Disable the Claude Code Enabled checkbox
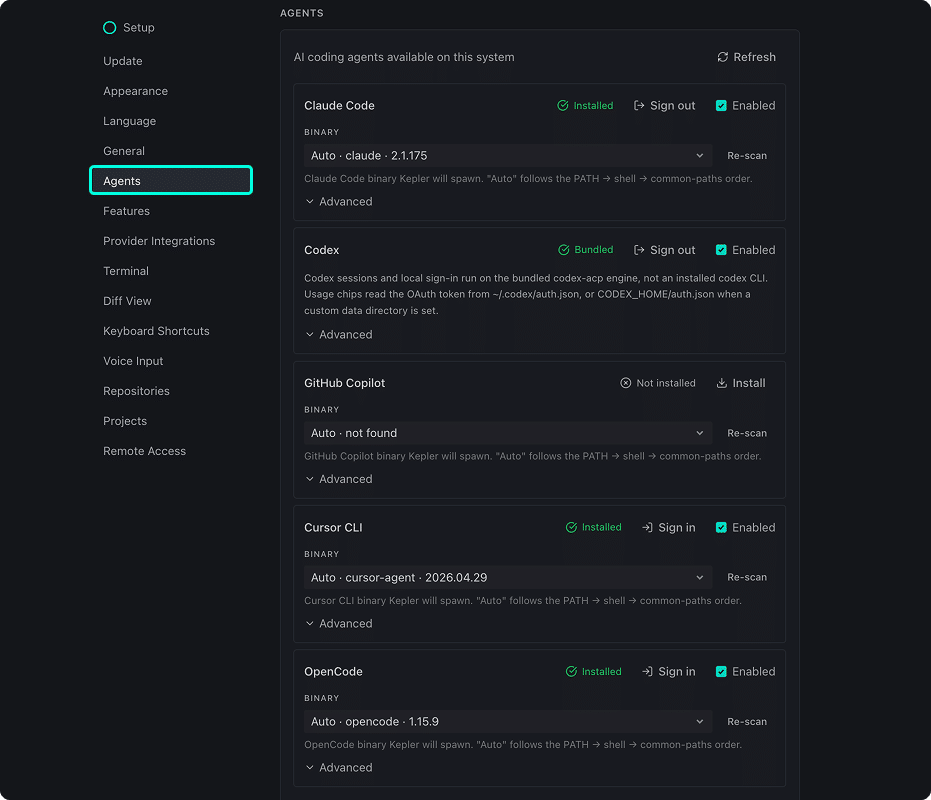Screen dimensions: 931x800 click(721, 106)
